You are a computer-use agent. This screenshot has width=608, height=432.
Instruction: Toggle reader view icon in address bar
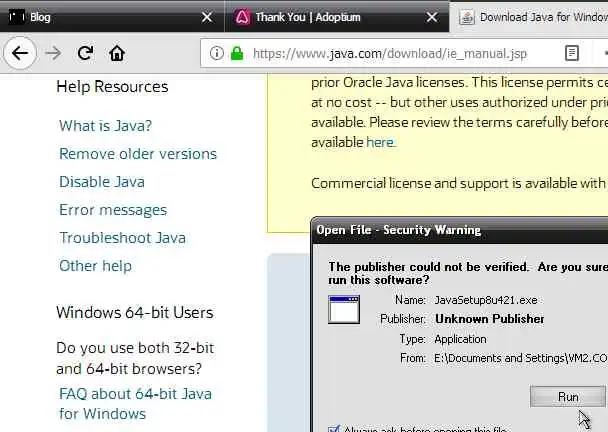tap(572, 53)
